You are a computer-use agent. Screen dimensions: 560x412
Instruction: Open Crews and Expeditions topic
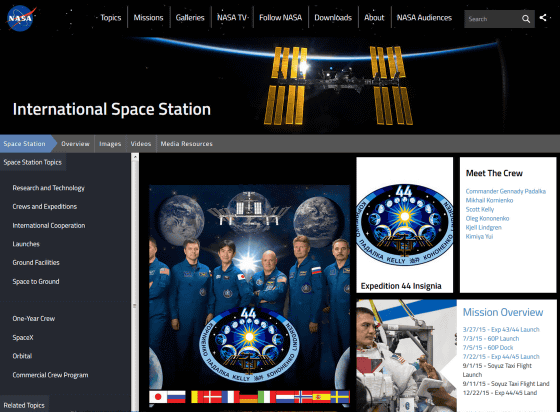point(45,206)
